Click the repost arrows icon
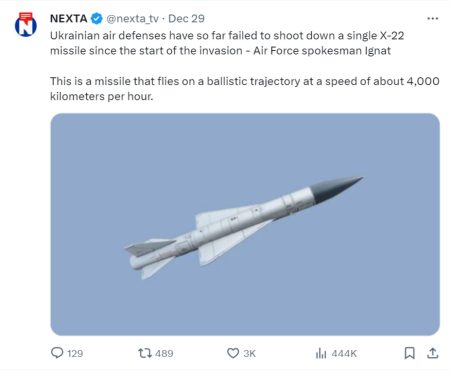 (x=145, y=353)
